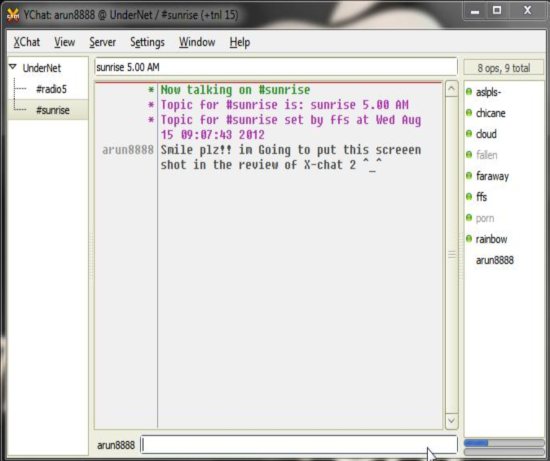Select user arun8888 in the user list

(x=495, y=260)
